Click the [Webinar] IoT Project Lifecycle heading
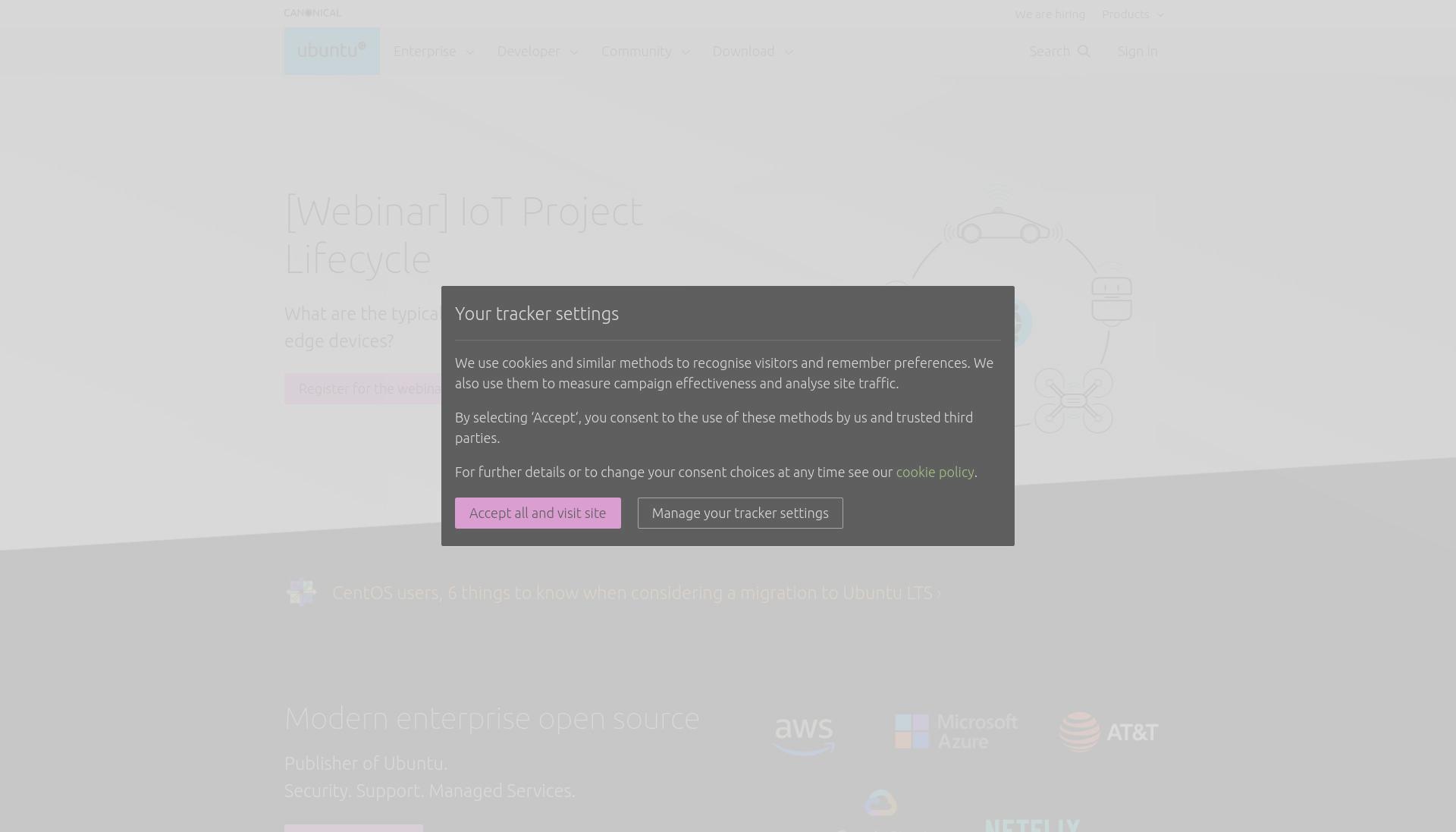Viewport: 1456px width, 832px height. click(463, 235)
